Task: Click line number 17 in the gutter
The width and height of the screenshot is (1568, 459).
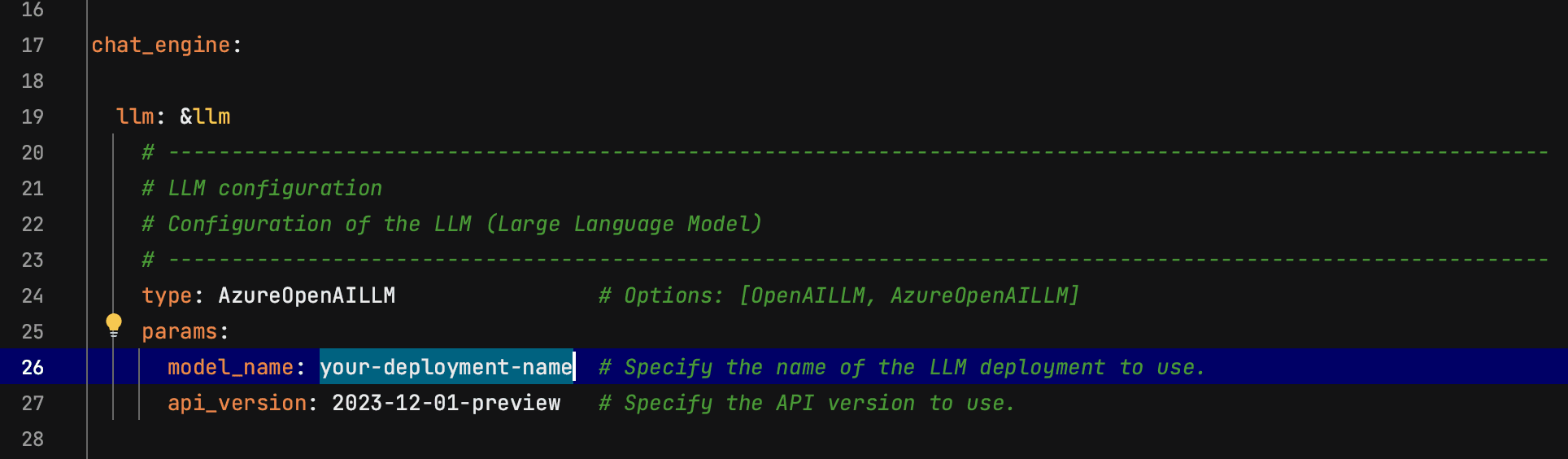Action: click(x=33, y=46)
